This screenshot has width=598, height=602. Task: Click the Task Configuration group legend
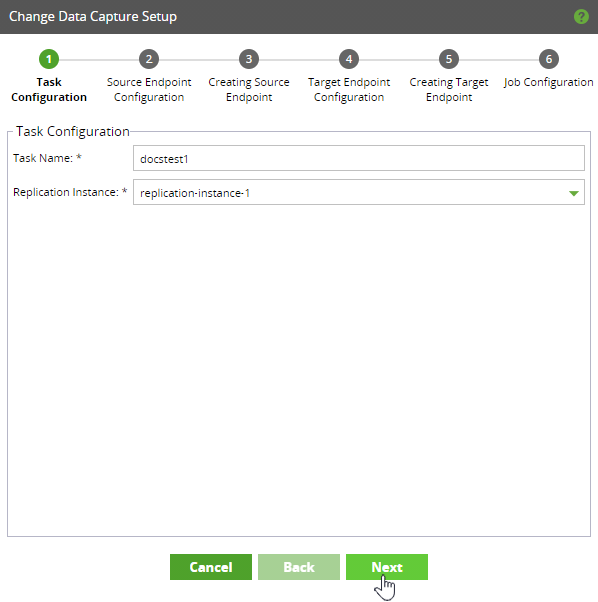[x=73, y=131]
